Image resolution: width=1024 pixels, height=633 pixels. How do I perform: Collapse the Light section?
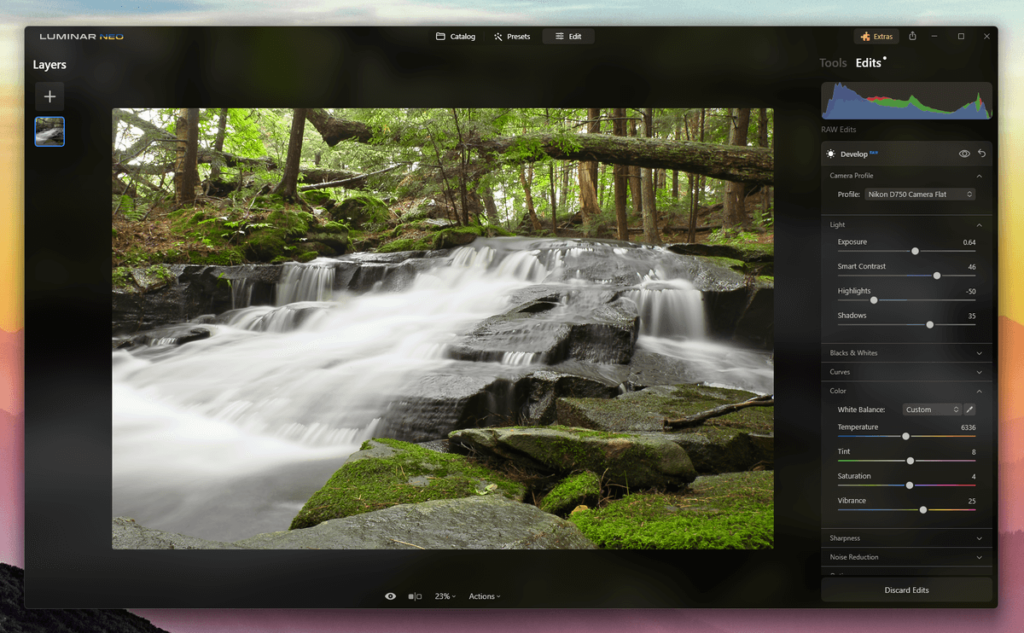(978, 225)
